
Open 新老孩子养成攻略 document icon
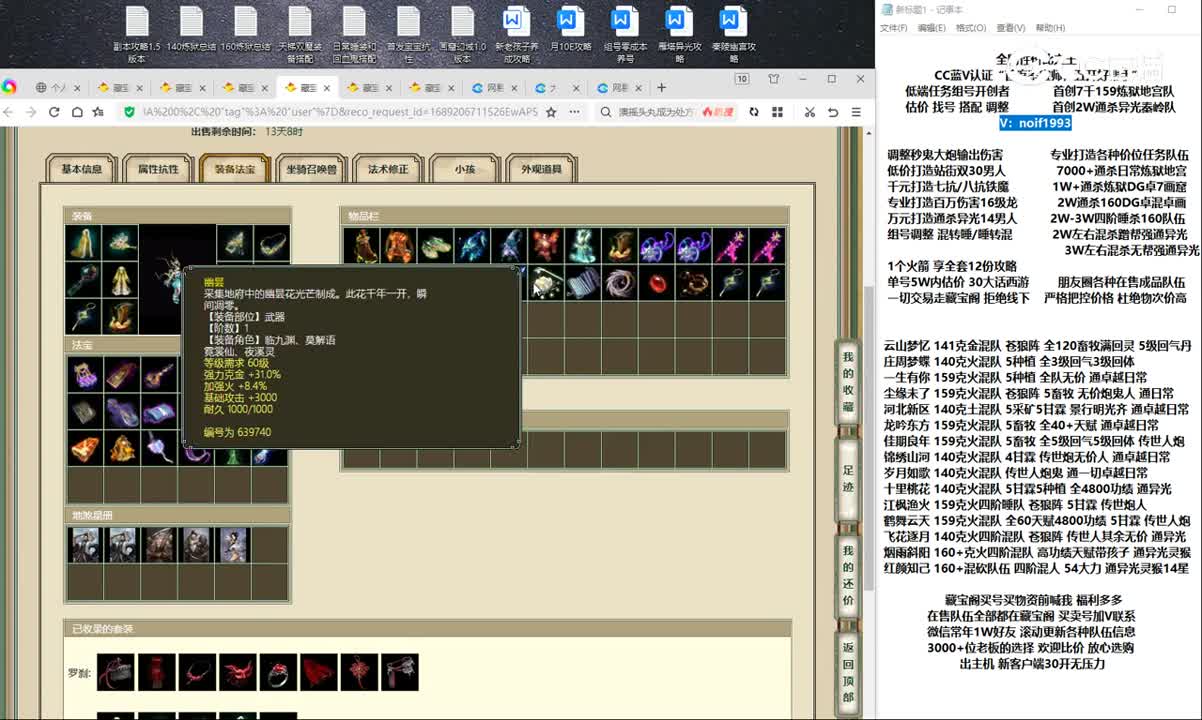pos(516,34)
